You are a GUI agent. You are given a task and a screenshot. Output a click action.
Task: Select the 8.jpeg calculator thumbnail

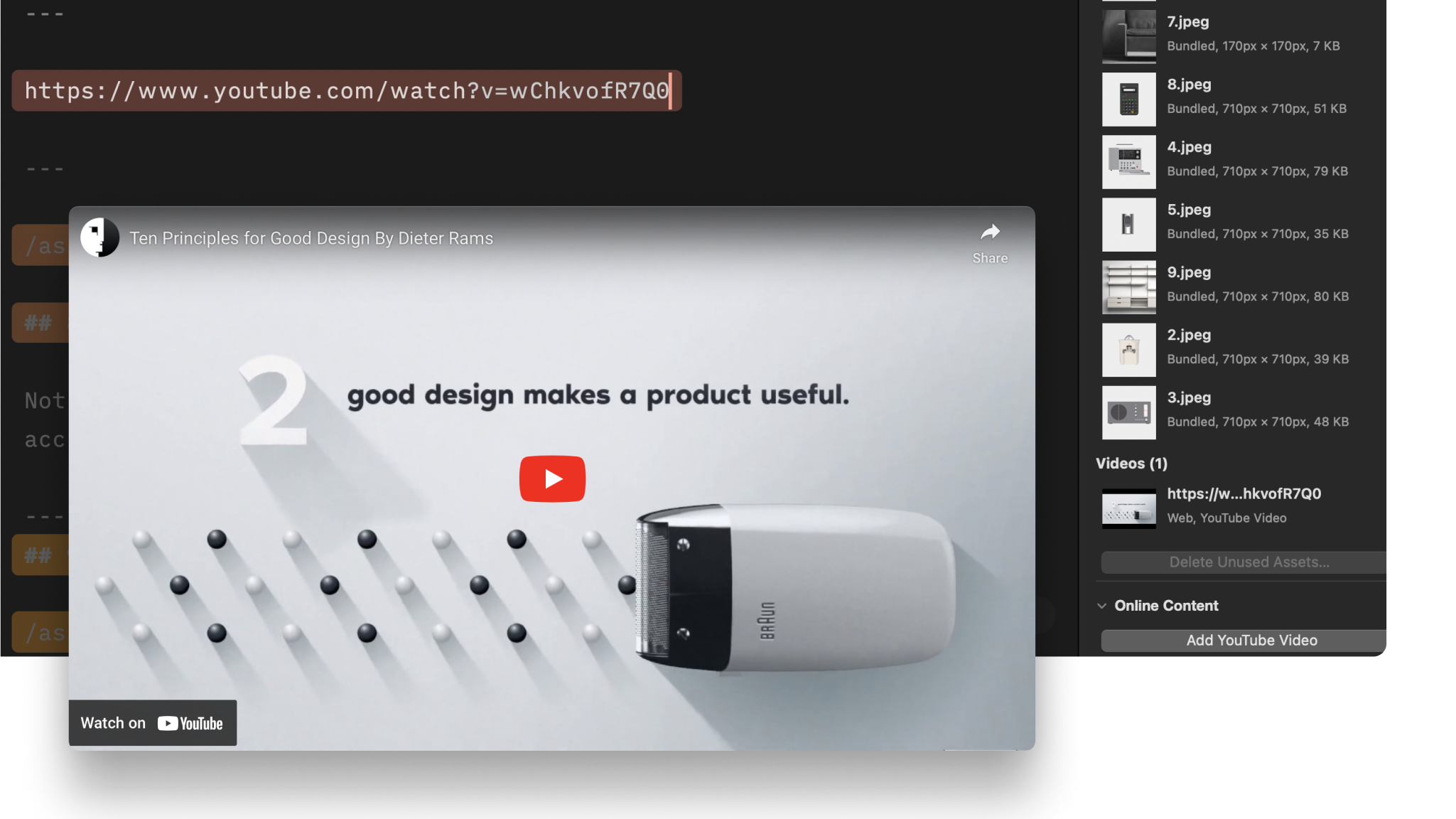1128,100
